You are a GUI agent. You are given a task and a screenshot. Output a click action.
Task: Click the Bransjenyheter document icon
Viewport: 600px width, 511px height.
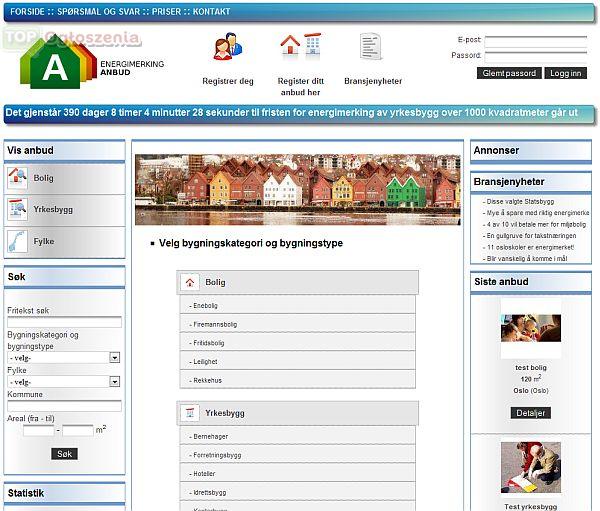pyautogui.click(x=371, y=47)
